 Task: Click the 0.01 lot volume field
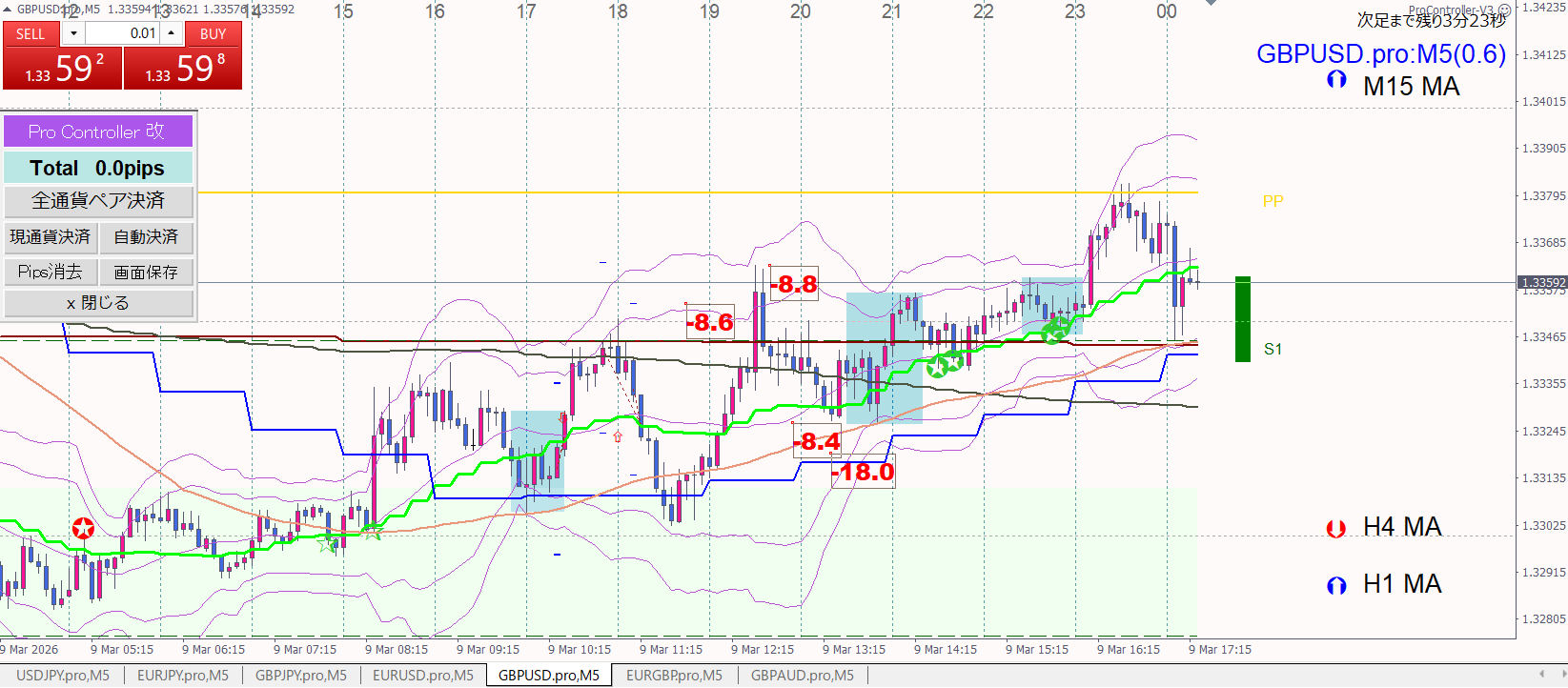point(122,33)
